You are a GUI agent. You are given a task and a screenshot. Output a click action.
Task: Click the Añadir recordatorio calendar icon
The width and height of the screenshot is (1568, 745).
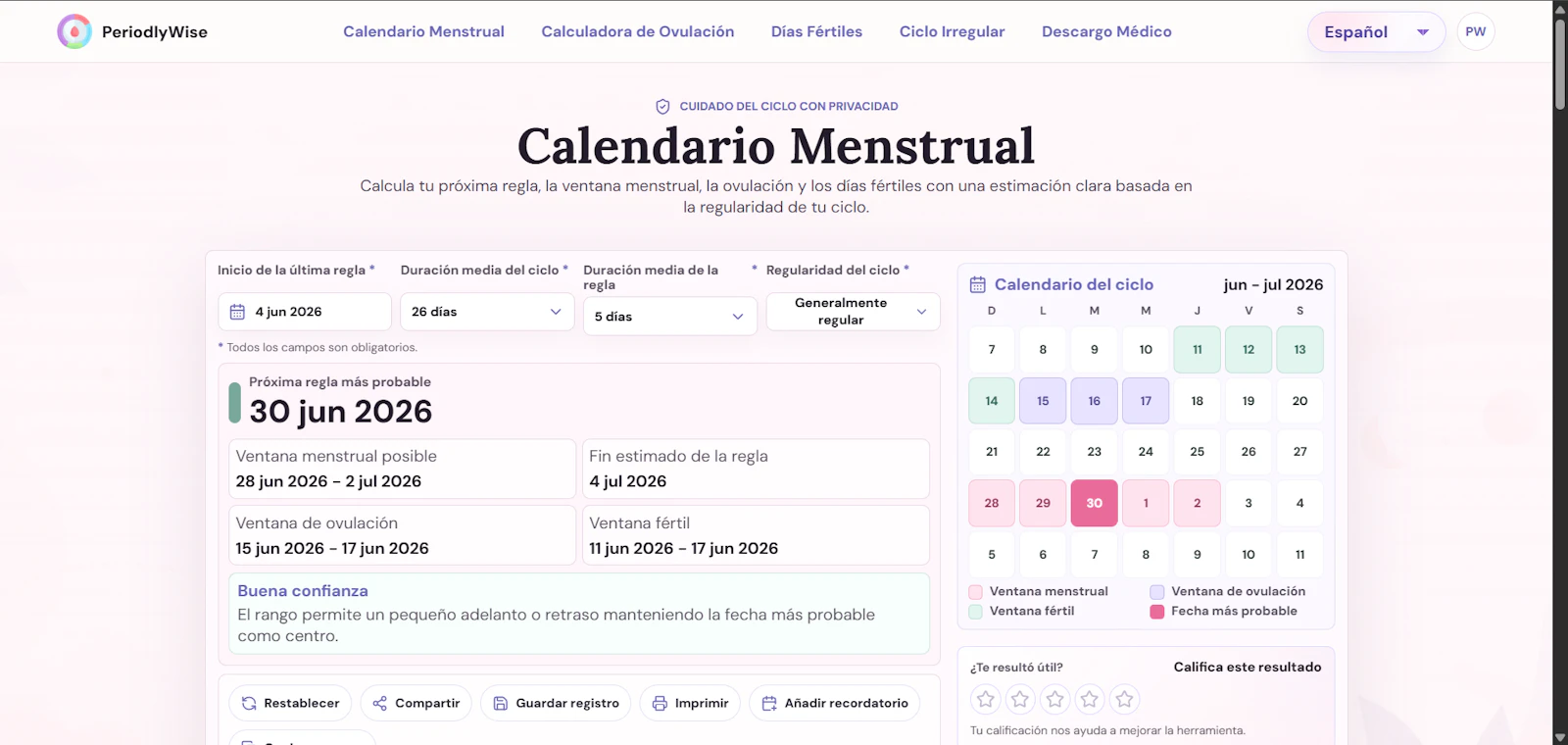click(x=769, y=703)
